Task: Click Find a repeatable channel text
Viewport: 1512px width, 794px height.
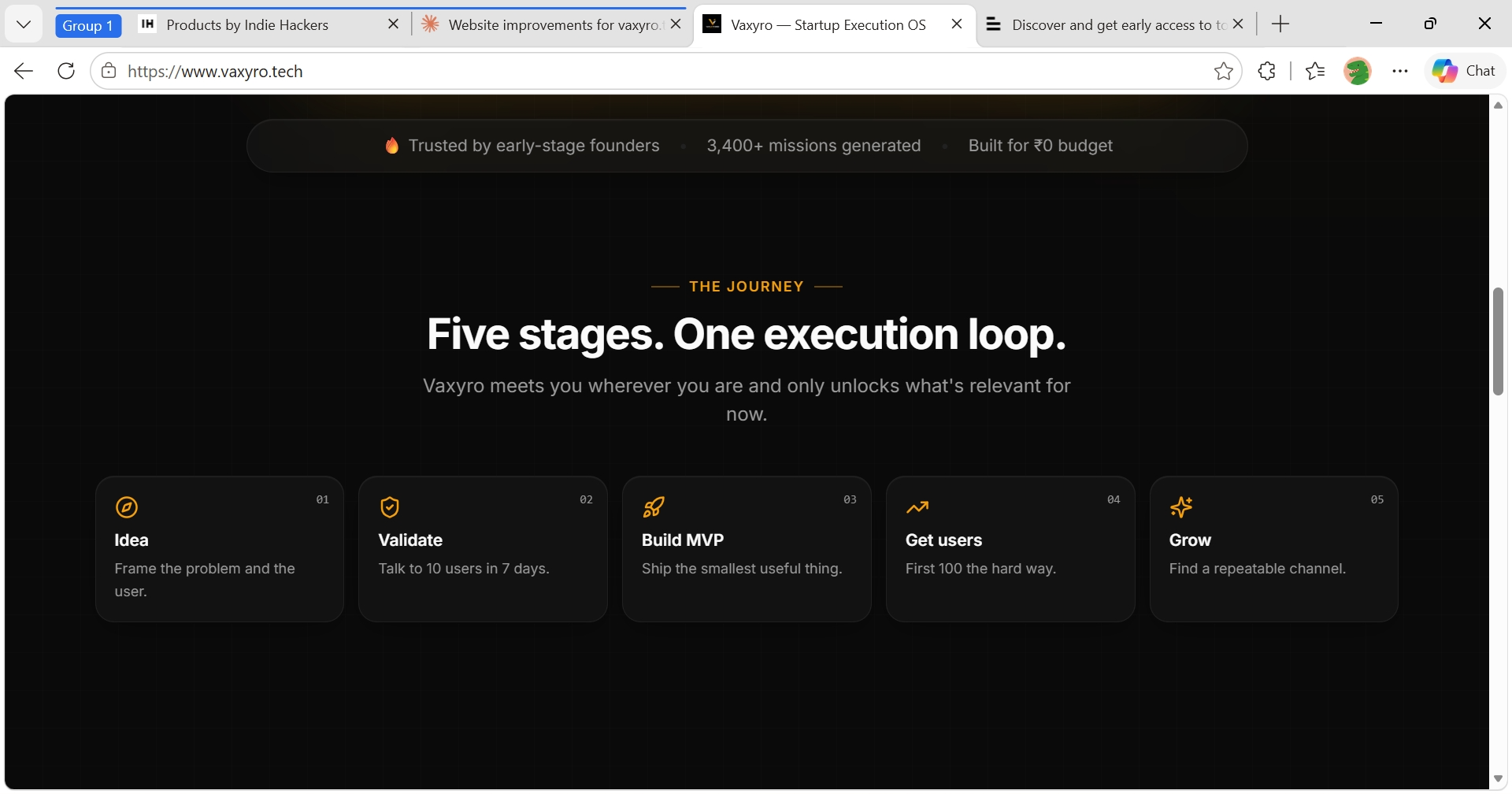Action: point(1258,569)
